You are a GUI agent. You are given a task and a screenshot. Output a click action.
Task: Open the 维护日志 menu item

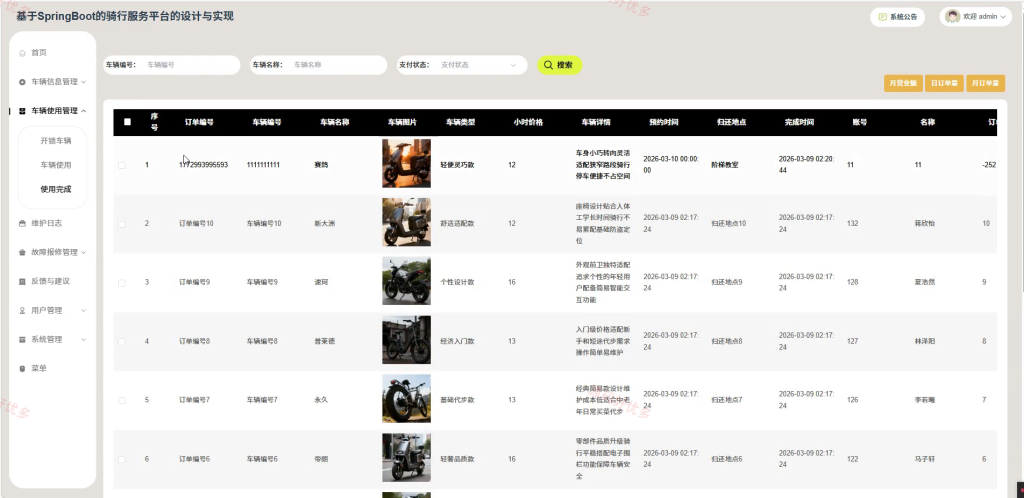47,223
